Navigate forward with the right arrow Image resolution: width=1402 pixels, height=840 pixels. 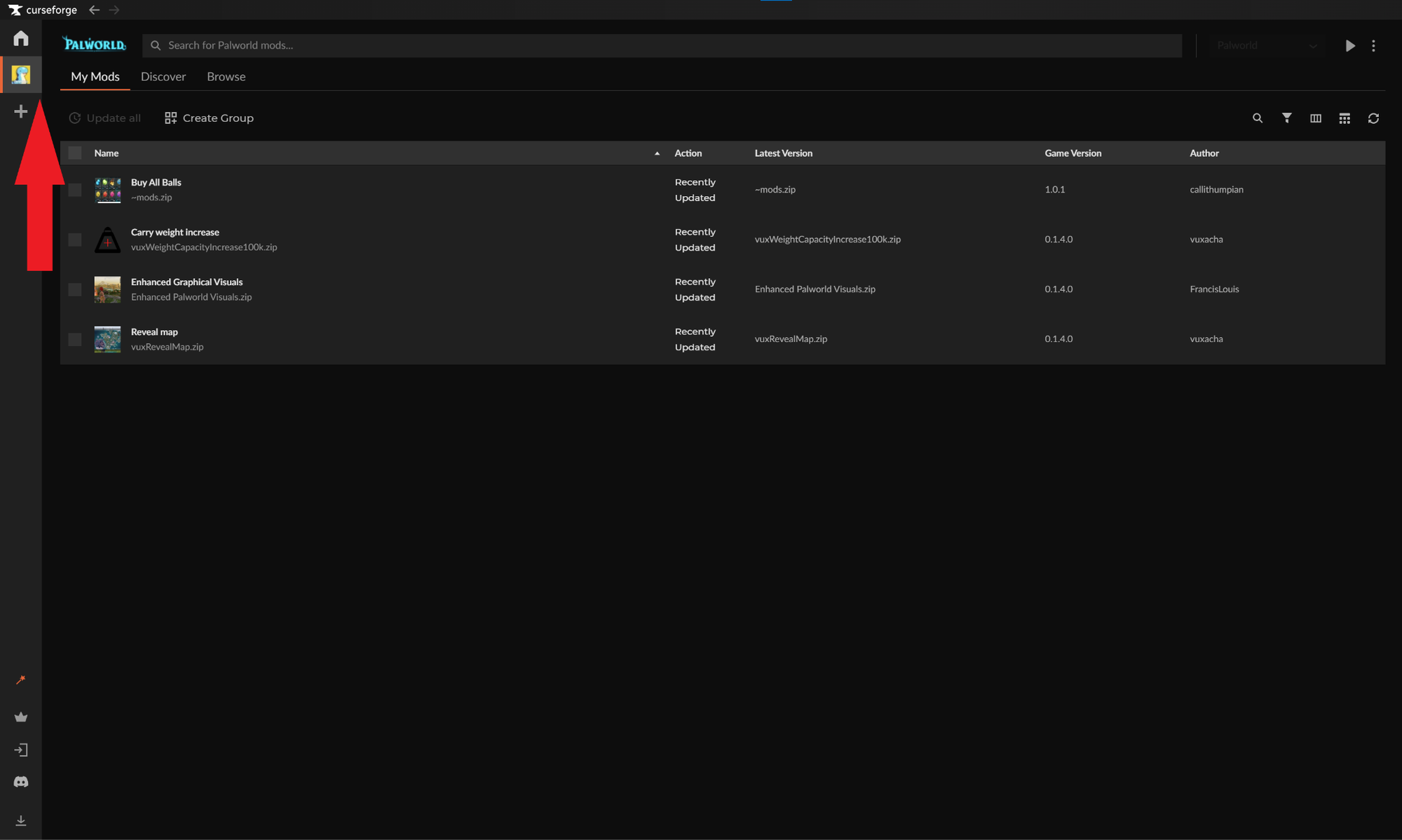(114, 10)
